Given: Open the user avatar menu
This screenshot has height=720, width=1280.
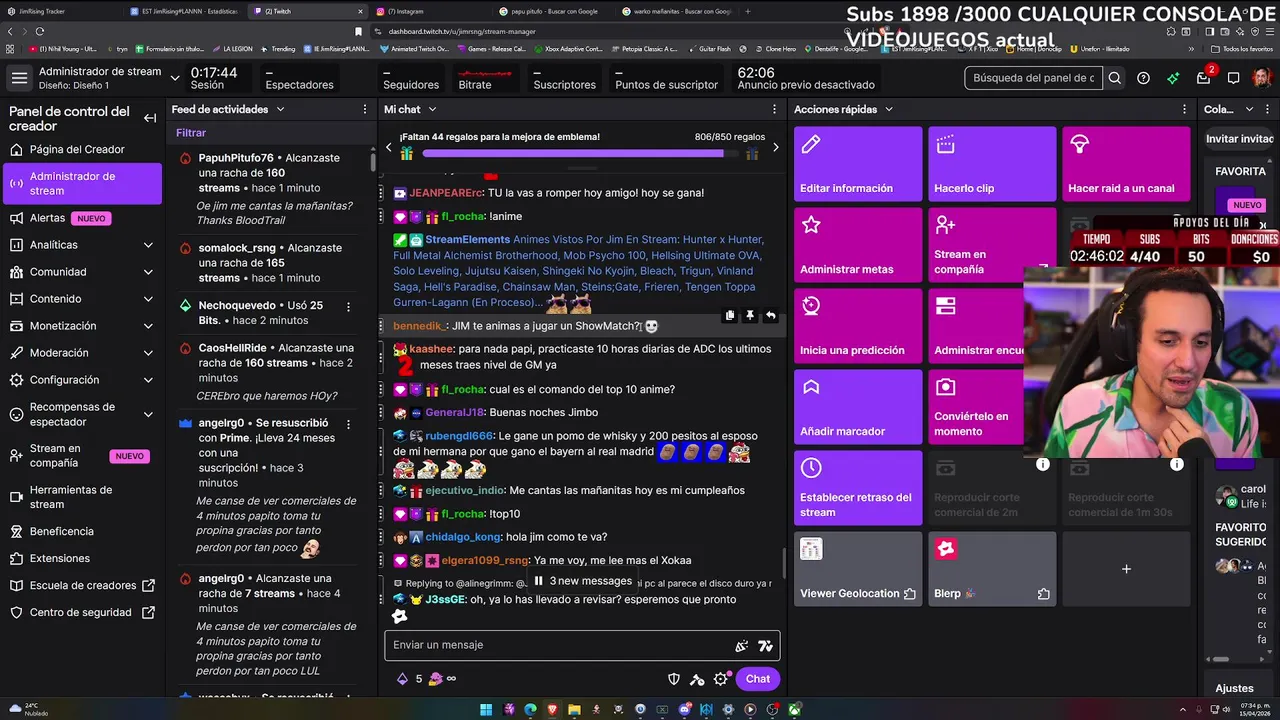Looking at the screenshot, I should coord(1262,78).
